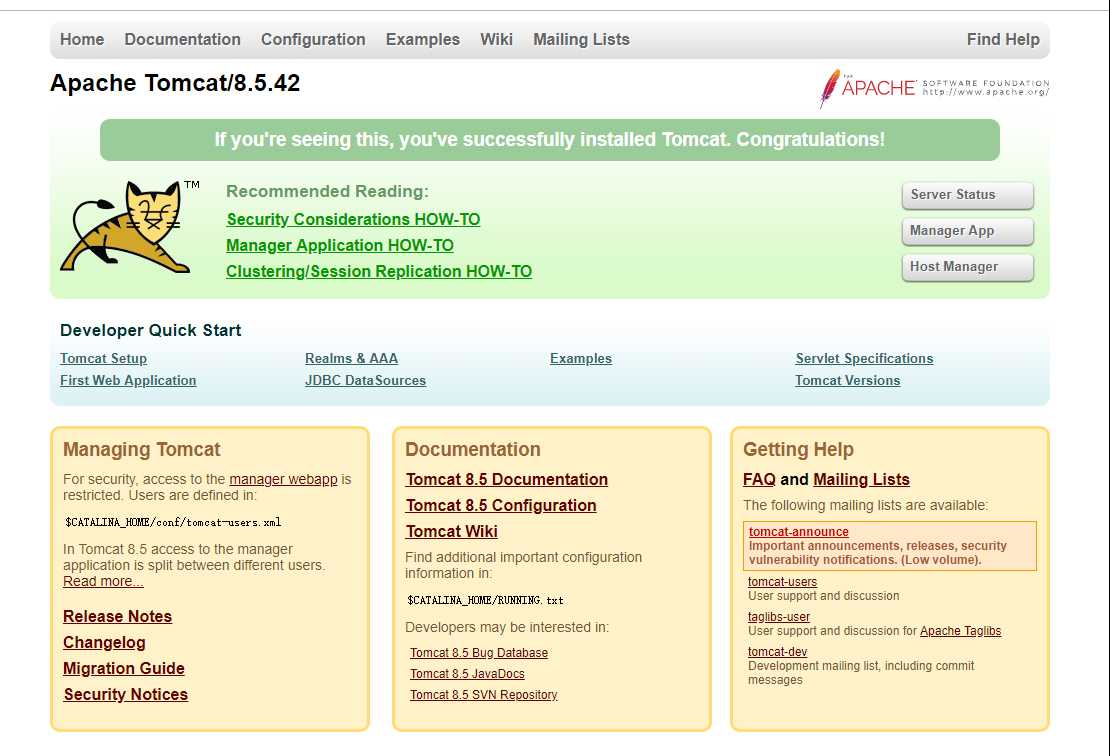Open the Wiki nav link
Image resolution: width=1110 pixels, height=756 pixels.
click(496, 40)
